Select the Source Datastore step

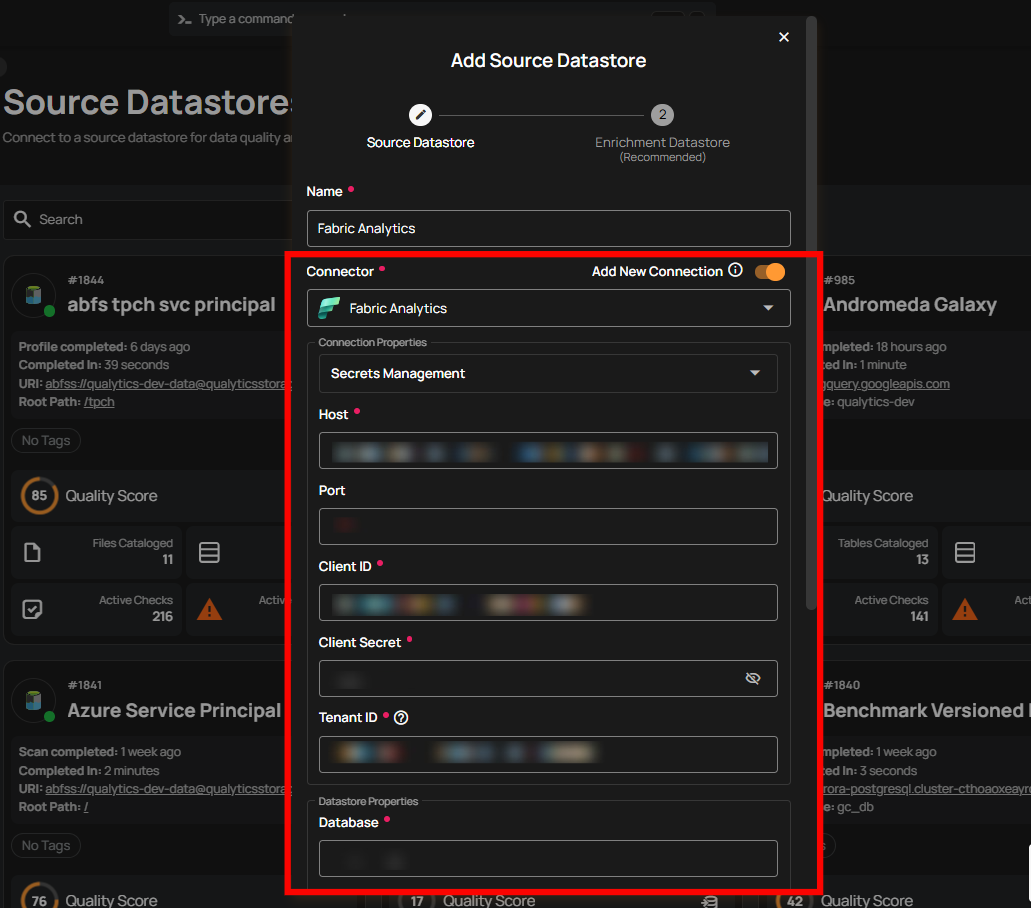click(x=420, y=114)
